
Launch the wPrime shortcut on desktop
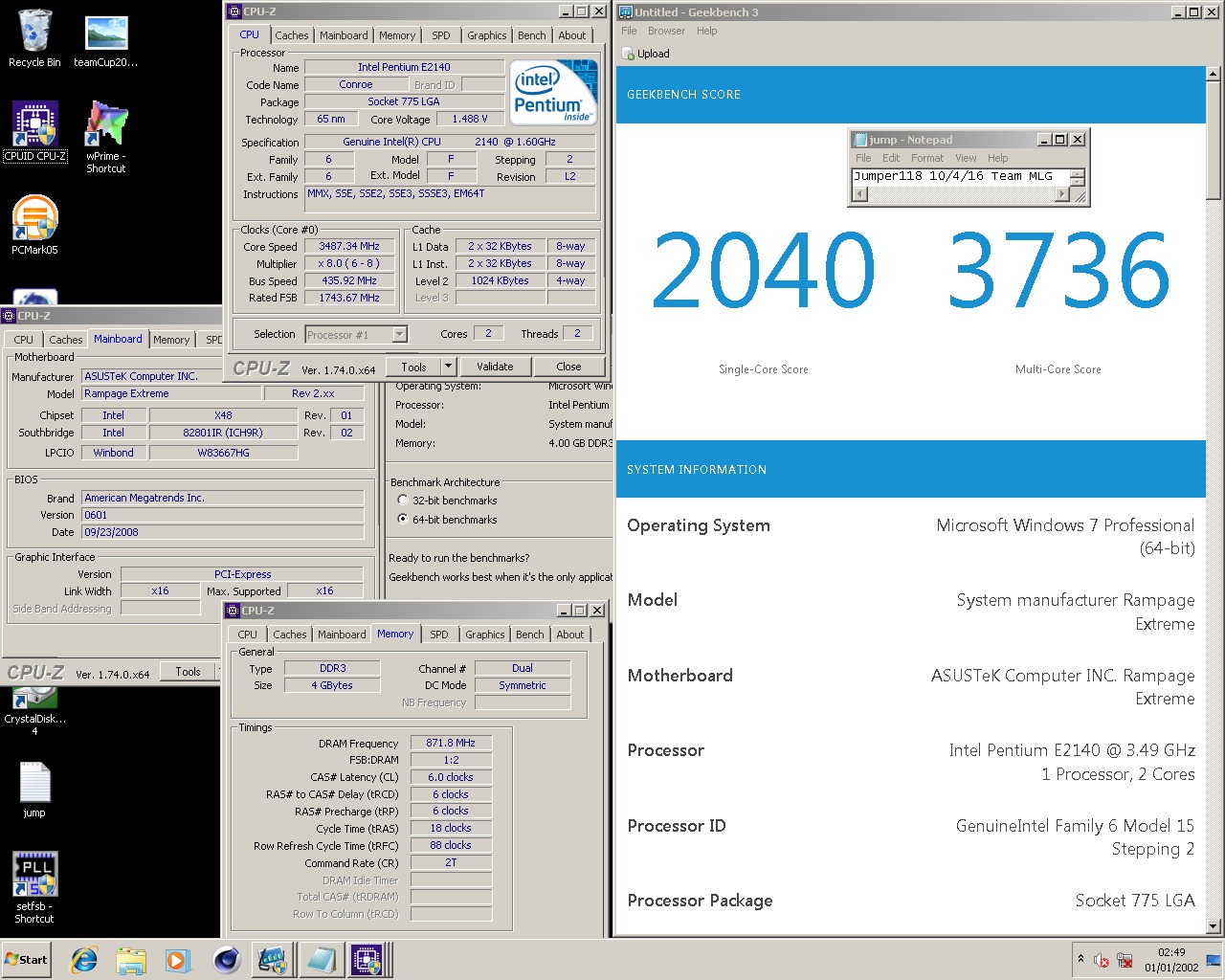[x=106, y=137]
